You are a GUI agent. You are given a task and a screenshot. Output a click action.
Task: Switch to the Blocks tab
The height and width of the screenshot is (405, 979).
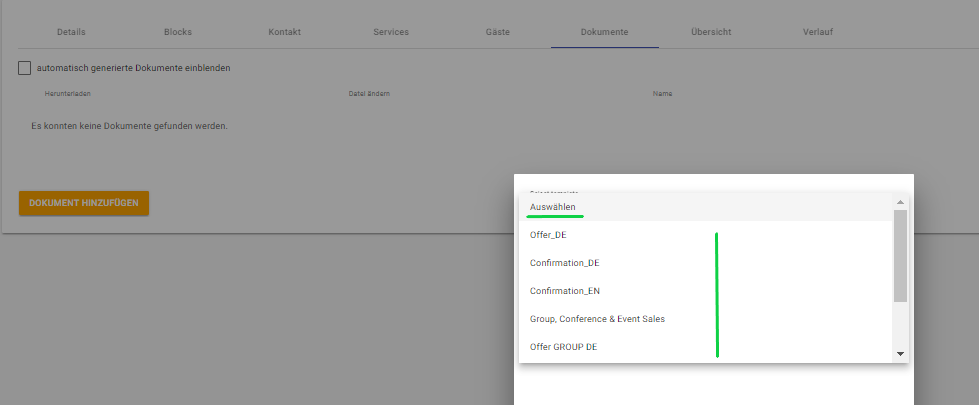[178, 32]
